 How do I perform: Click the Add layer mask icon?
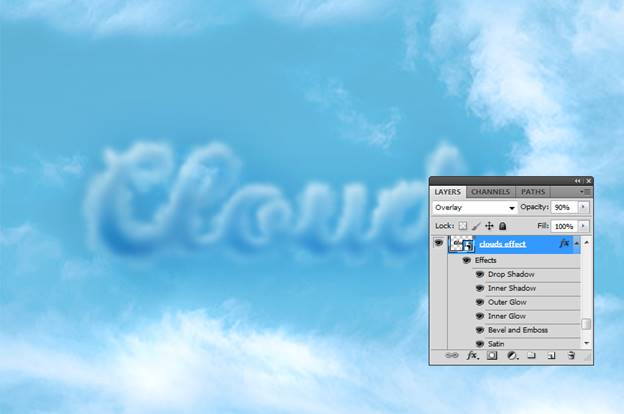[492, 355]
